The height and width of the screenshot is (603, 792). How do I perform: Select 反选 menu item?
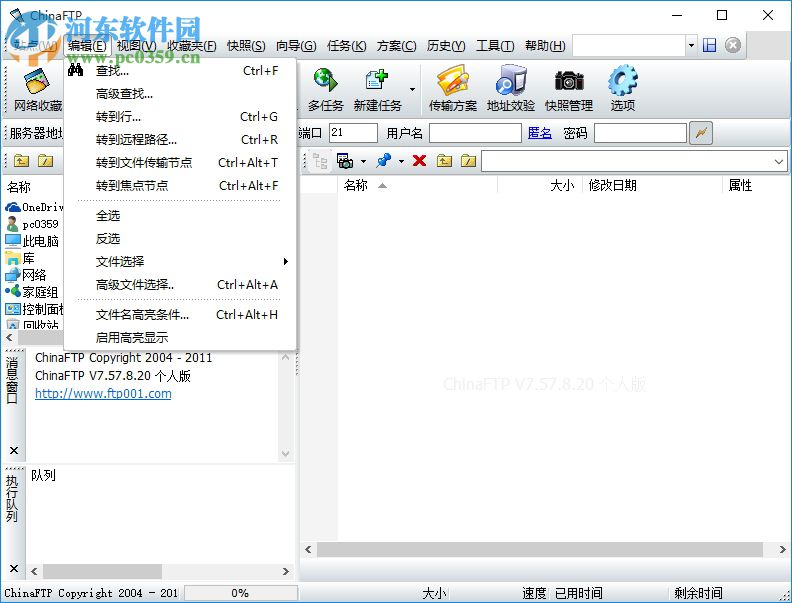pyautogui.click(x=180, y=238)
